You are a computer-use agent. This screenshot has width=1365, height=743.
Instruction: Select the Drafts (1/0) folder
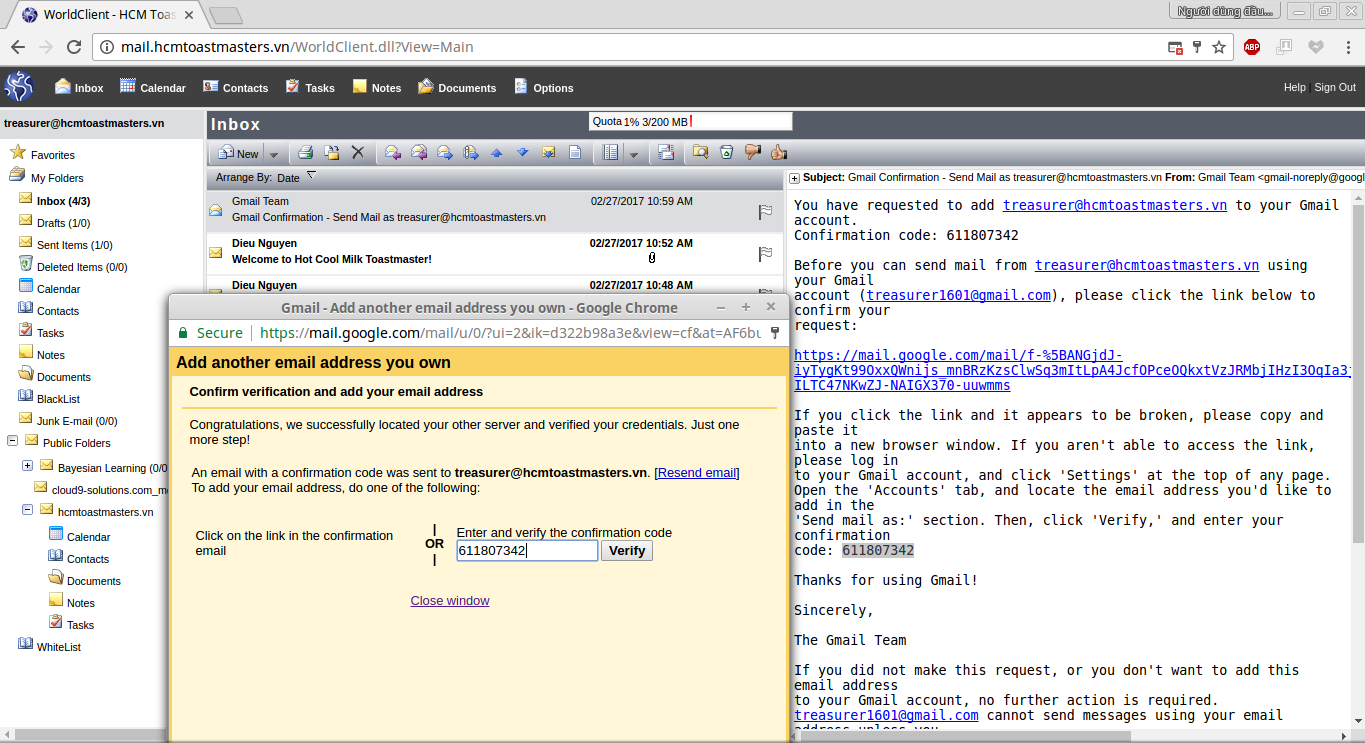[54, 222]
